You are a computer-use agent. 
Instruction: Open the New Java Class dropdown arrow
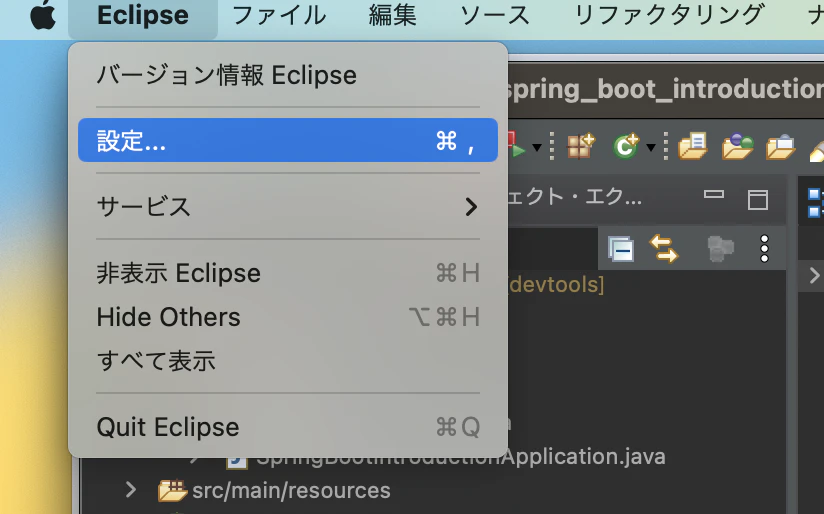(x=651, y=147)
